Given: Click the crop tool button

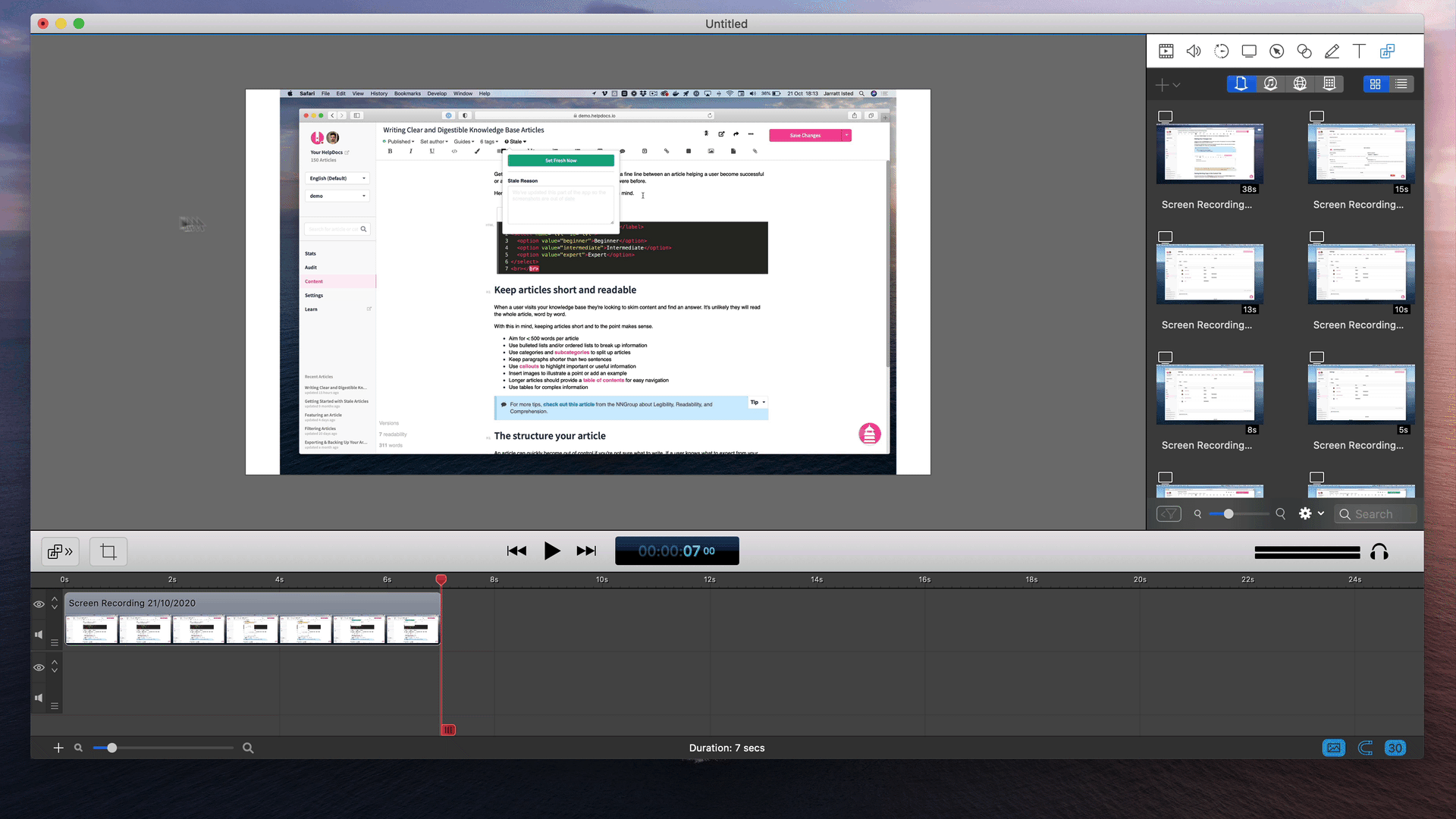Looking at the screenshot, I should tap(108, 551).
